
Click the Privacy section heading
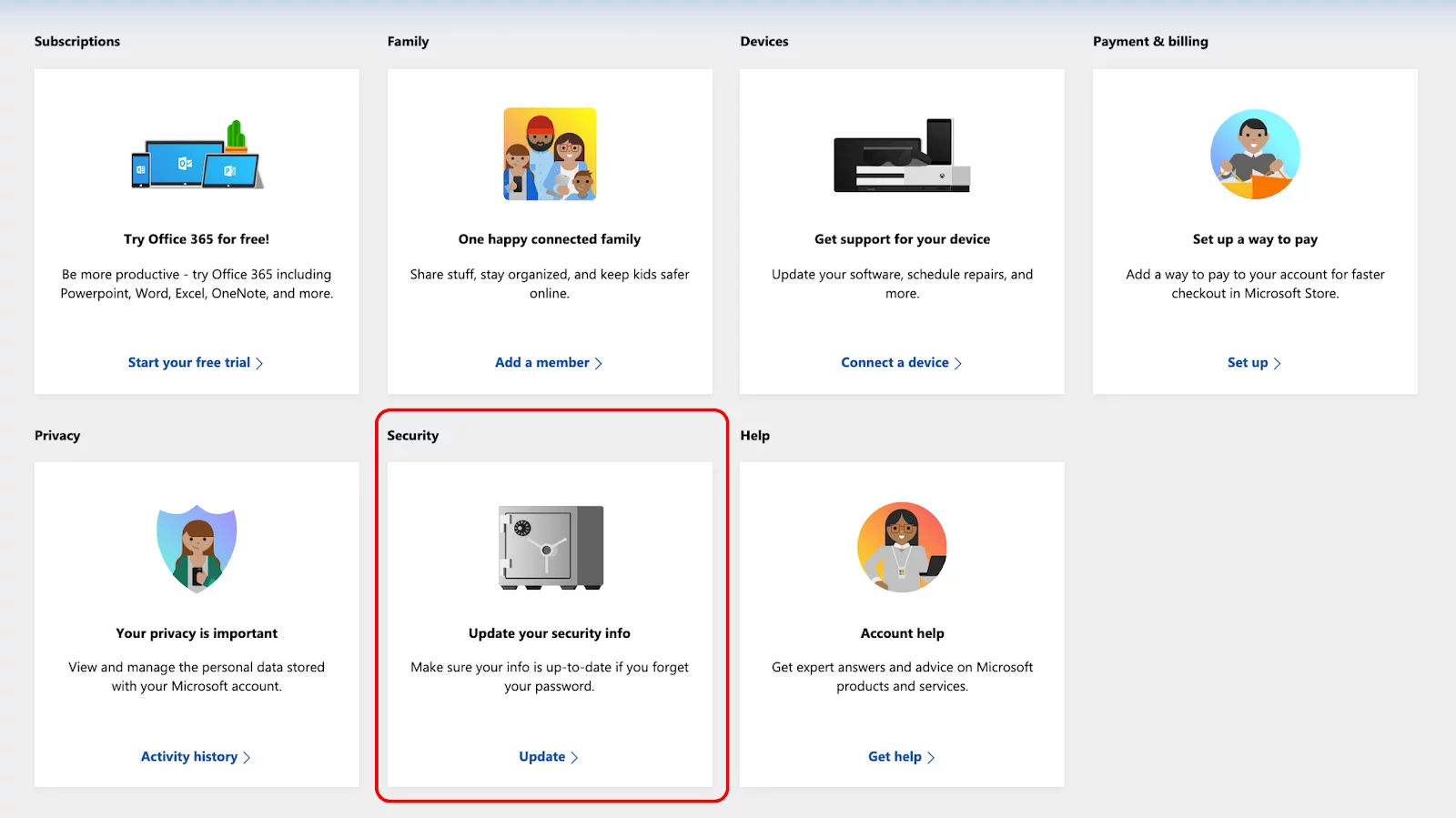point(57,435)
